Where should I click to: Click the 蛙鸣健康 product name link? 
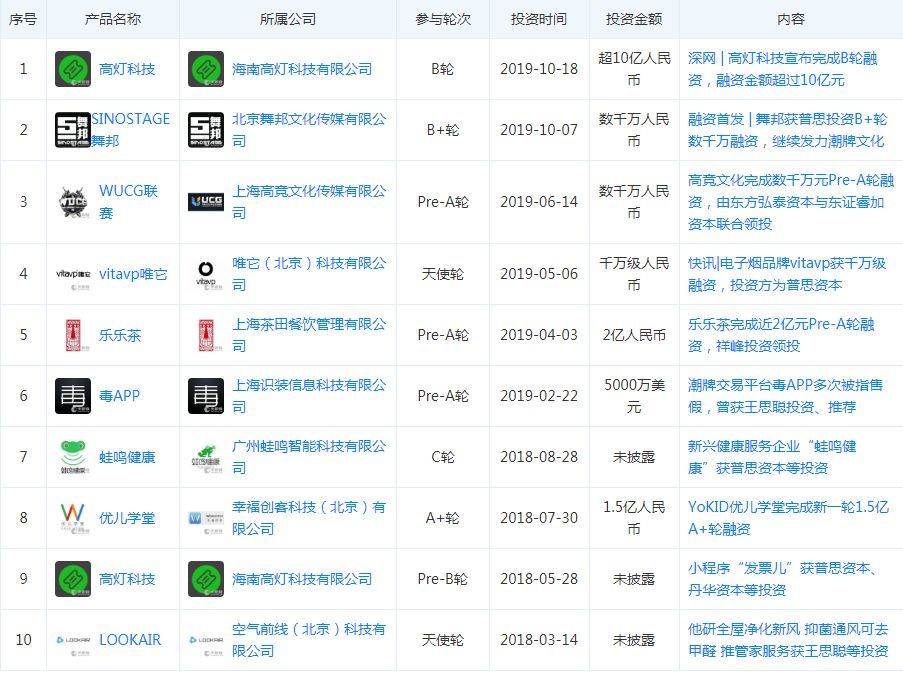pos(127,457)
